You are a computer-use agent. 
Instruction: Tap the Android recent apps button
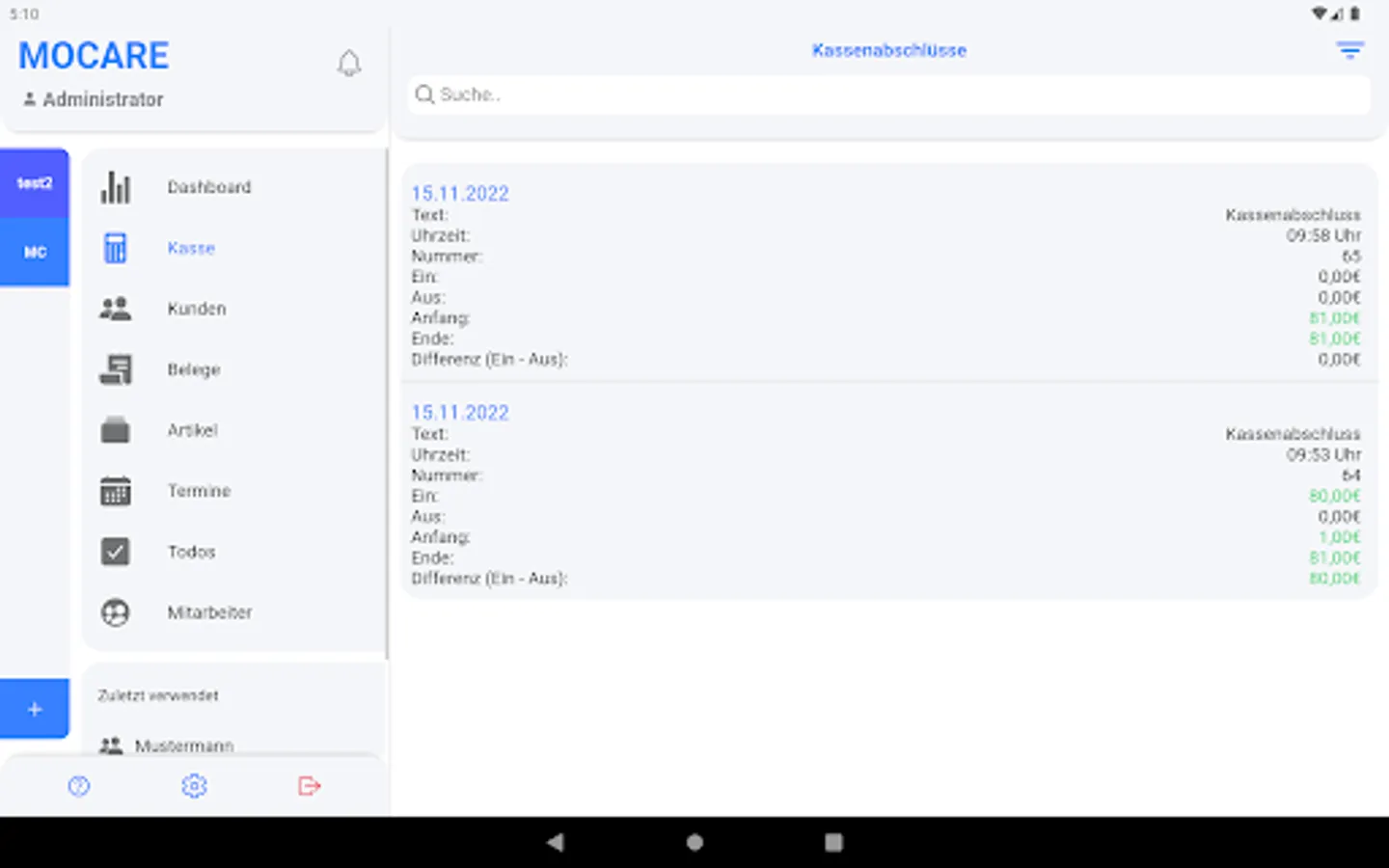[833, 842]
